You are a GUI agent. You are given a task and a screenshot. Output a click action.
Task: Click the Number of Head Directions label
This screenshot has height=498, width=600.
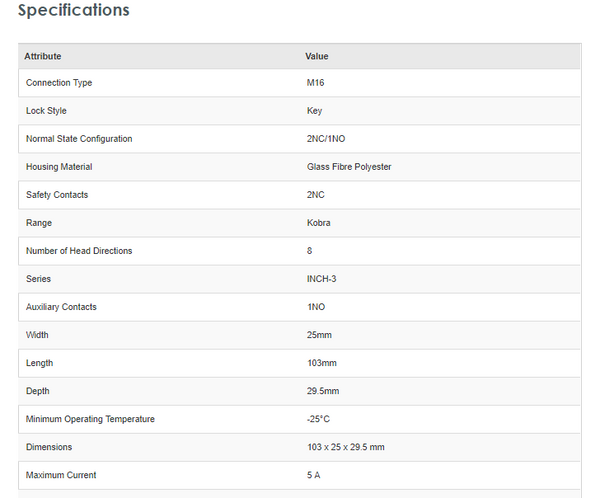(79, 251)
